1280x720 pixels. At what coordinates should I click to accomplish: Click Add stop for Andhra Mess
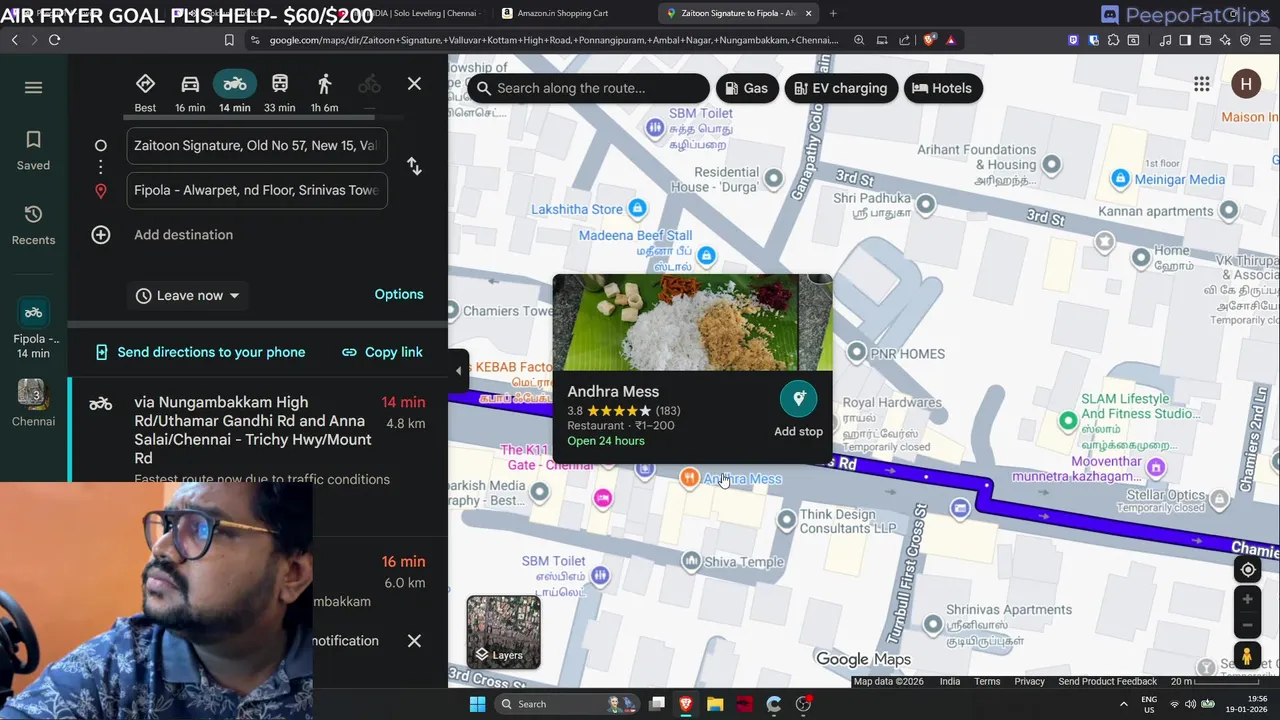pyautogui.click(x=798, y=410)
